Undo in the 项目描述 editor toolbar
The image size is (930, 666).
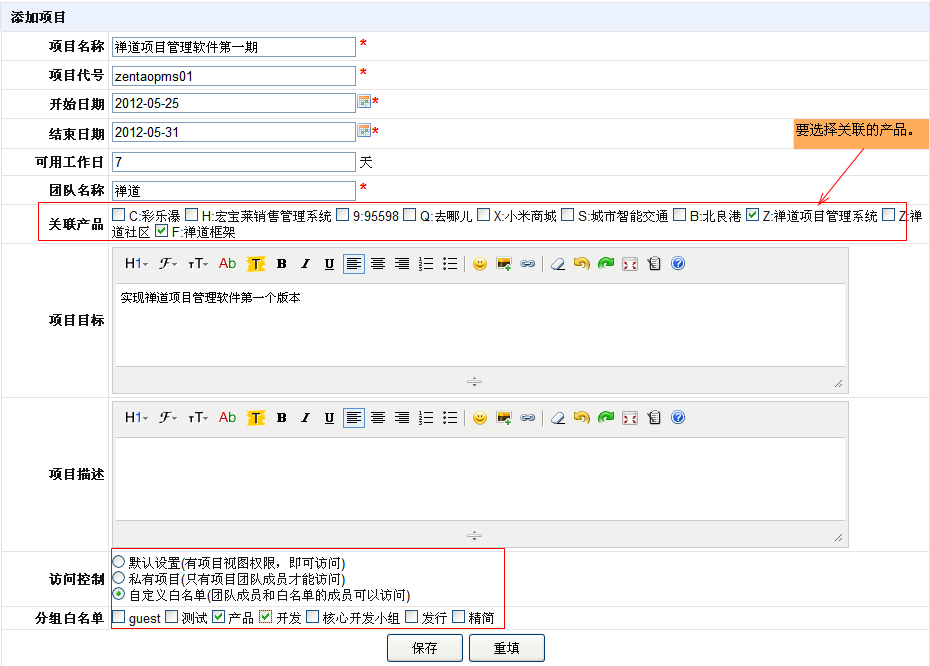click(582, 418)
